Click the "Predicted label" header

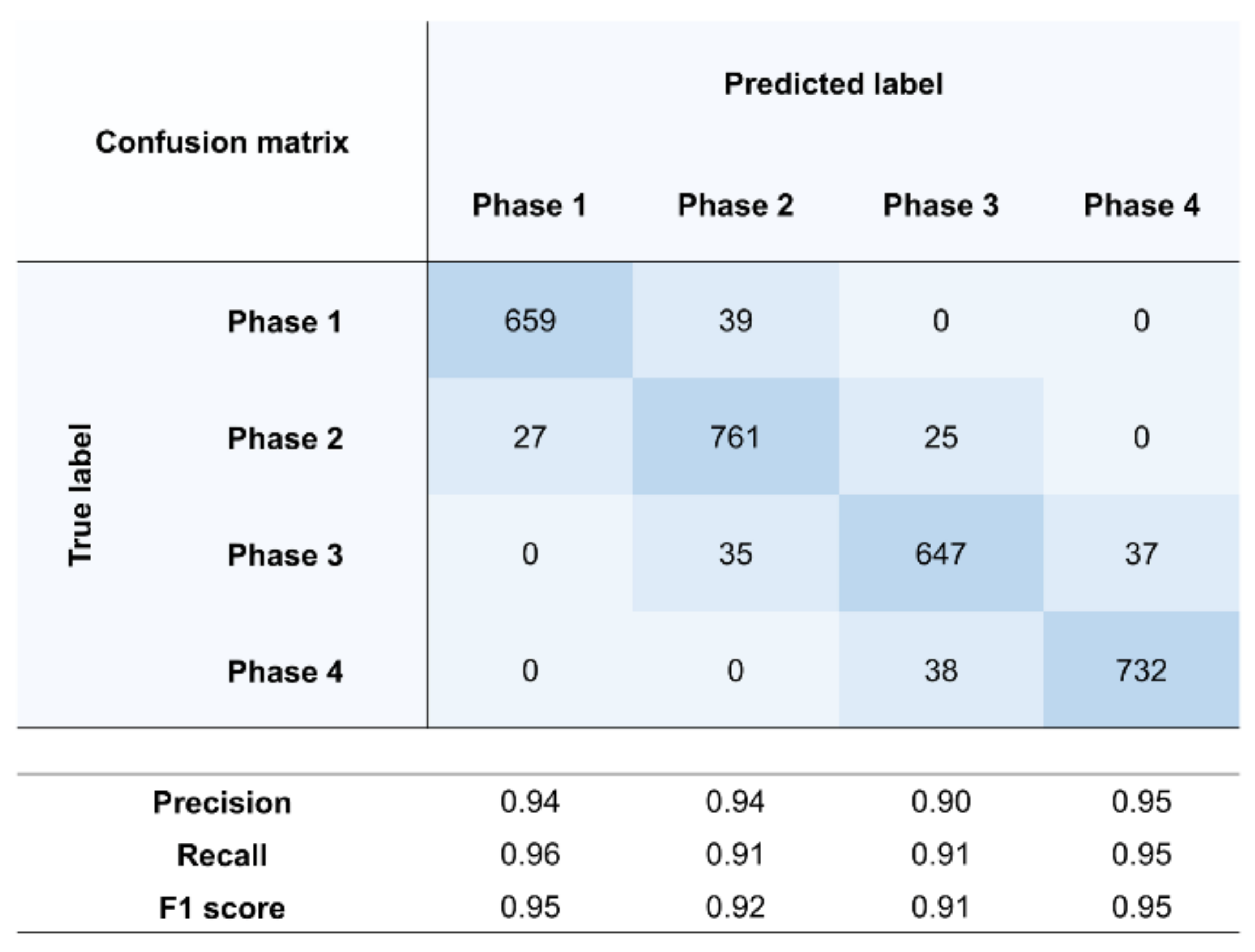tap(833, 84)
